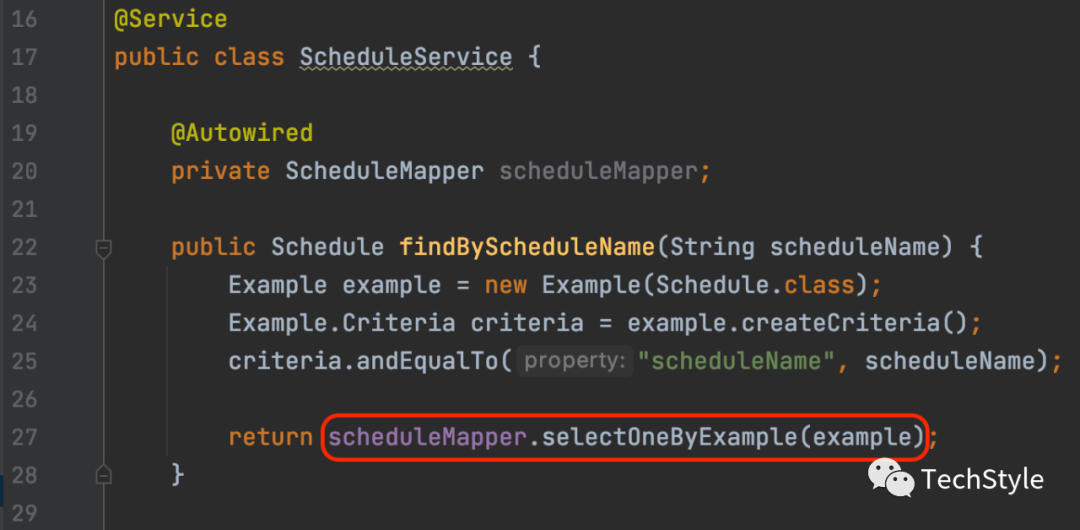Collapse findByScheduleName method using fold marker

(104, 248)
